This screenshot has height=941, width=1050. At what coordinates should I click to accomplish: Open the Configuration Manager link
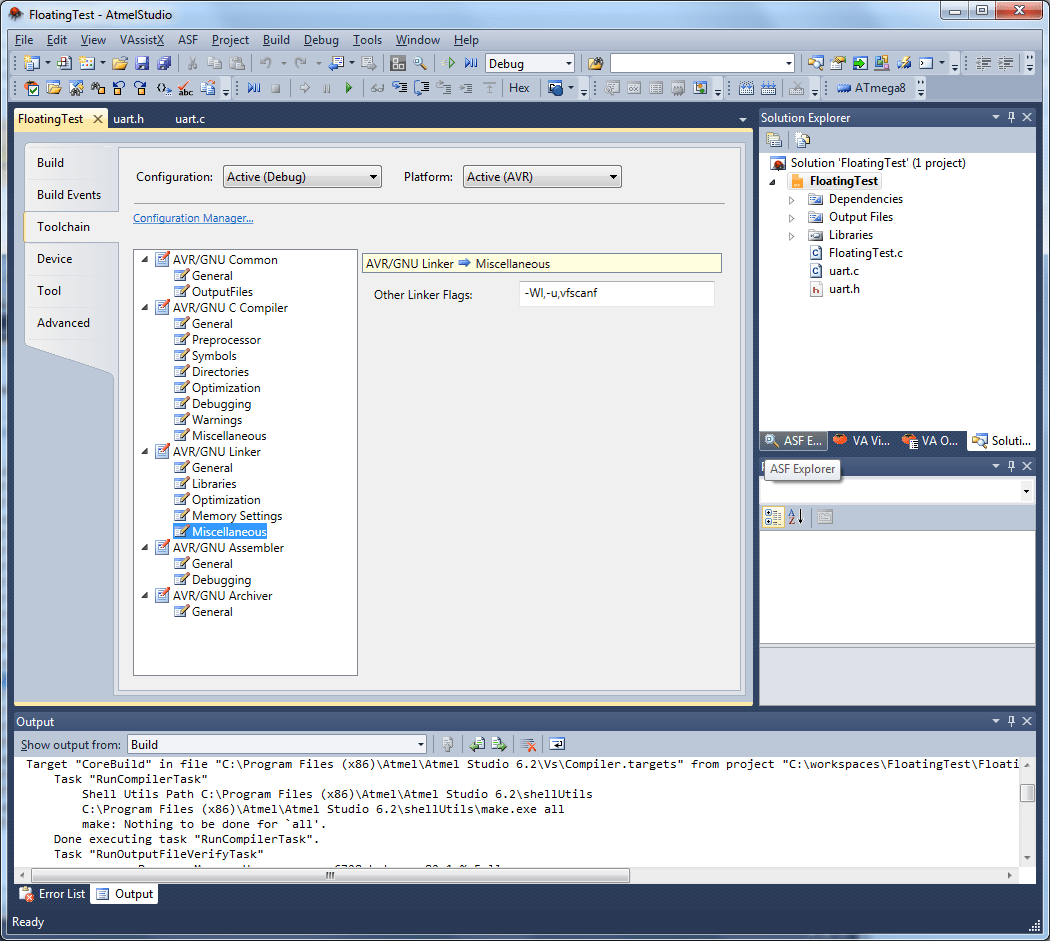(193, 218)
